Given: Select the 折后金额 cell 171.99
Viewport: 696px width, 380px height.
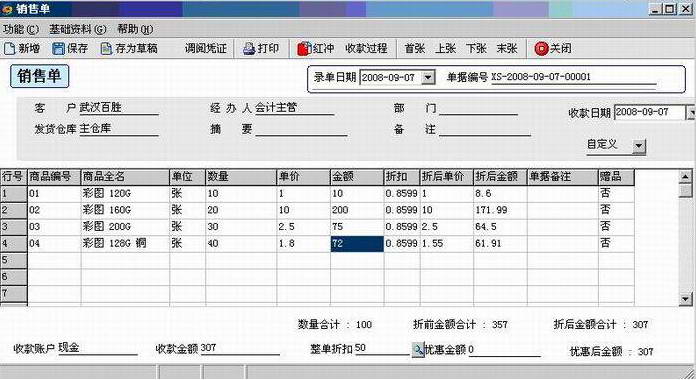Looking at the screenshot, I should click(500, 210).
